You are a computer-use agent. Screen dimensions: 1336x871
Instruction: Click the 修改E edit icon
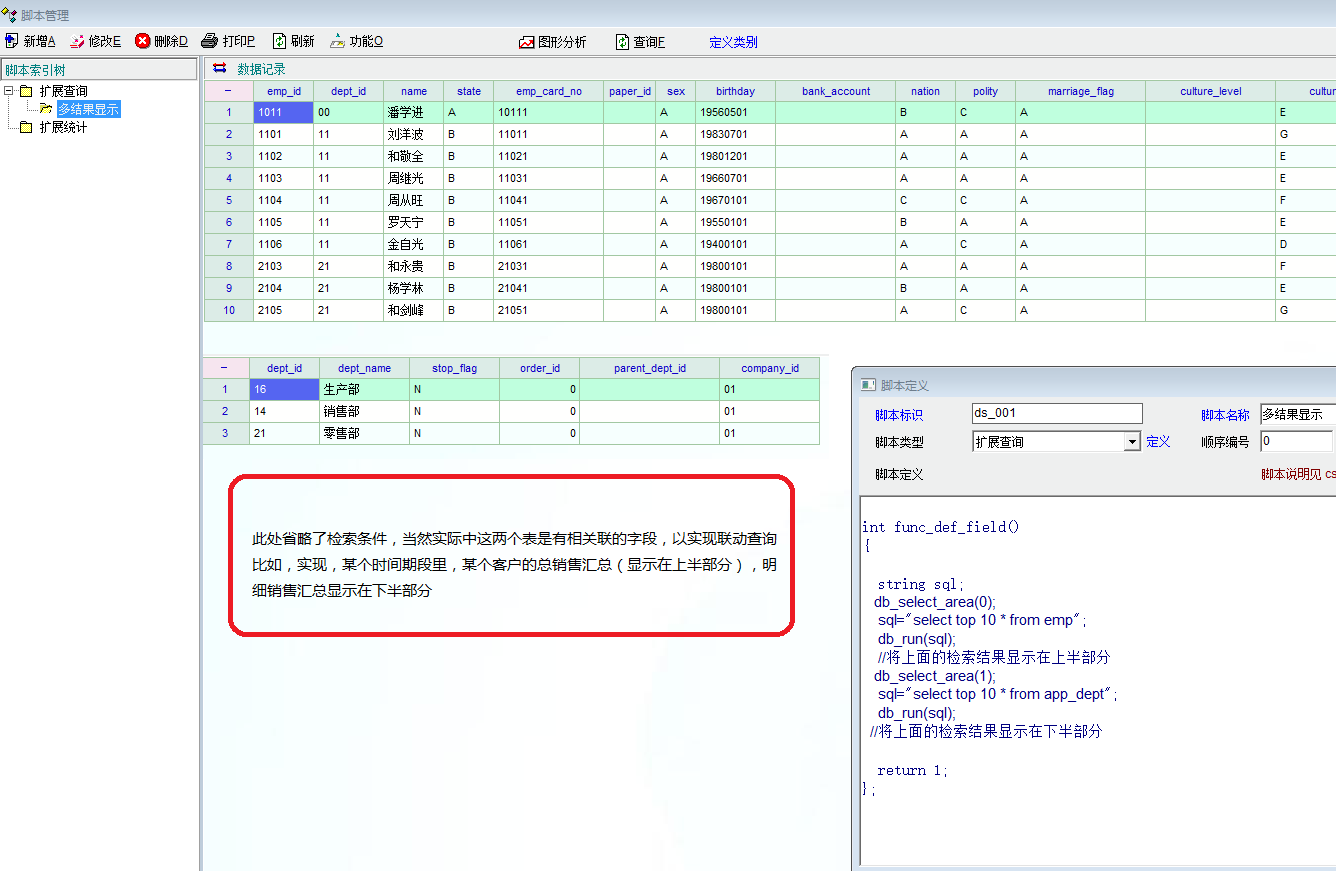(77, 41)
